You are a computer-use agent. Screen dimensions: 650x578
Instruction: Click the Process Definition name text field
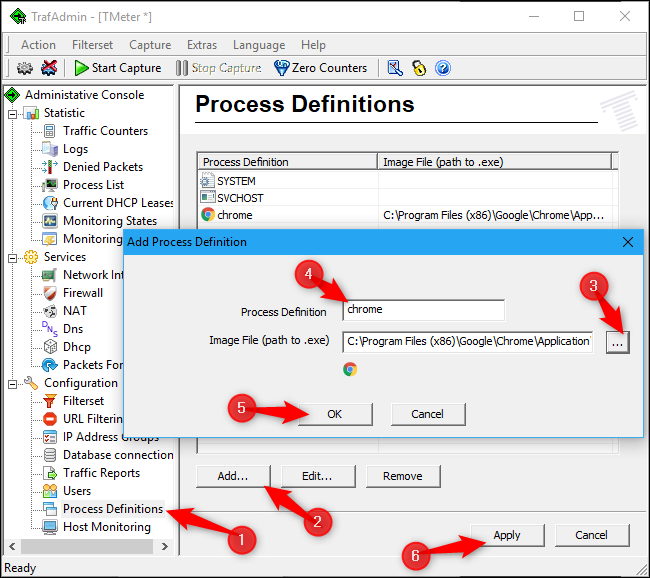click(423, 310)
